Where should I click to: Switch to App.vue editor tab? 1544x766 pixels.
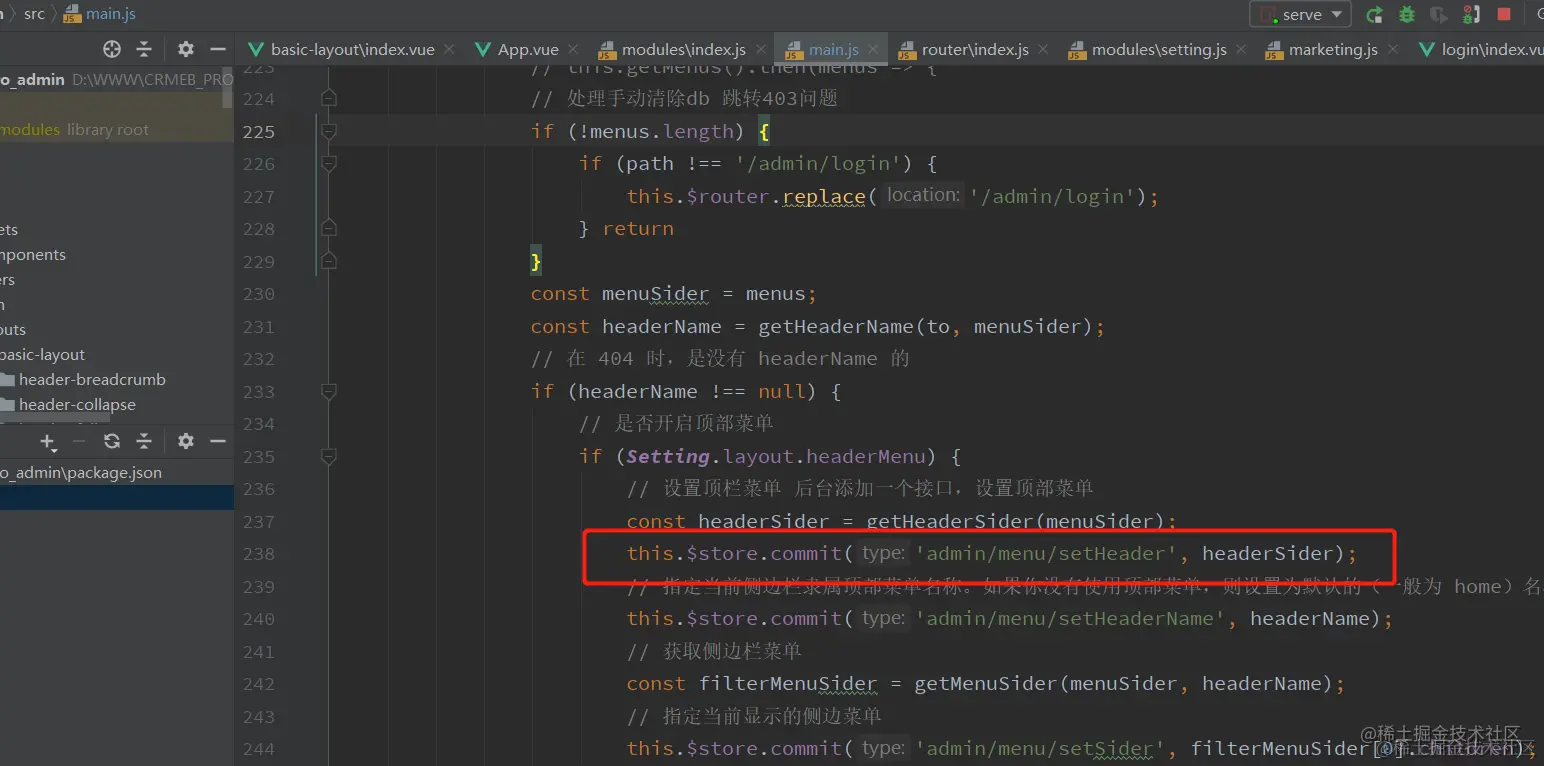(x=528, y=49)
